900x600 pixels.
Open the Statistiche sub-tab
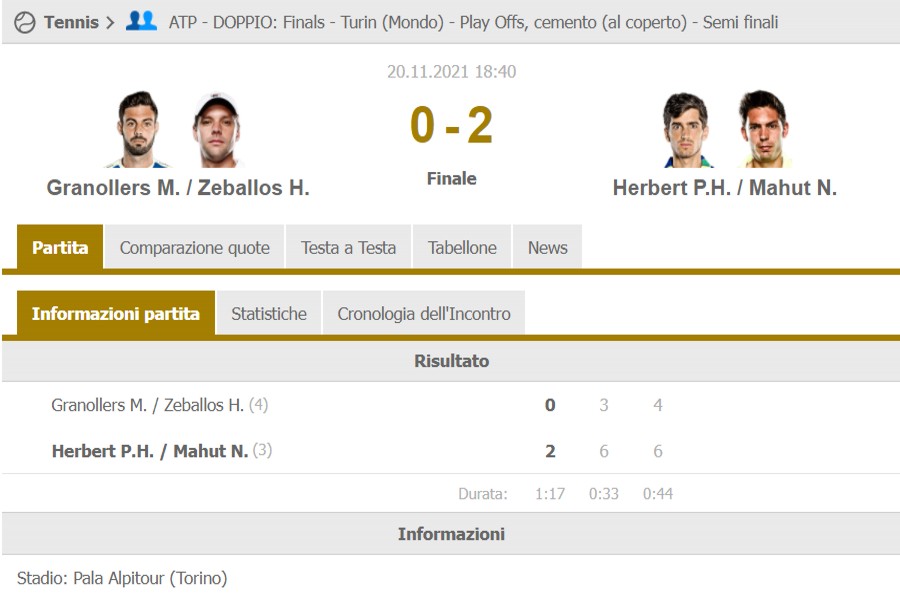269,313
